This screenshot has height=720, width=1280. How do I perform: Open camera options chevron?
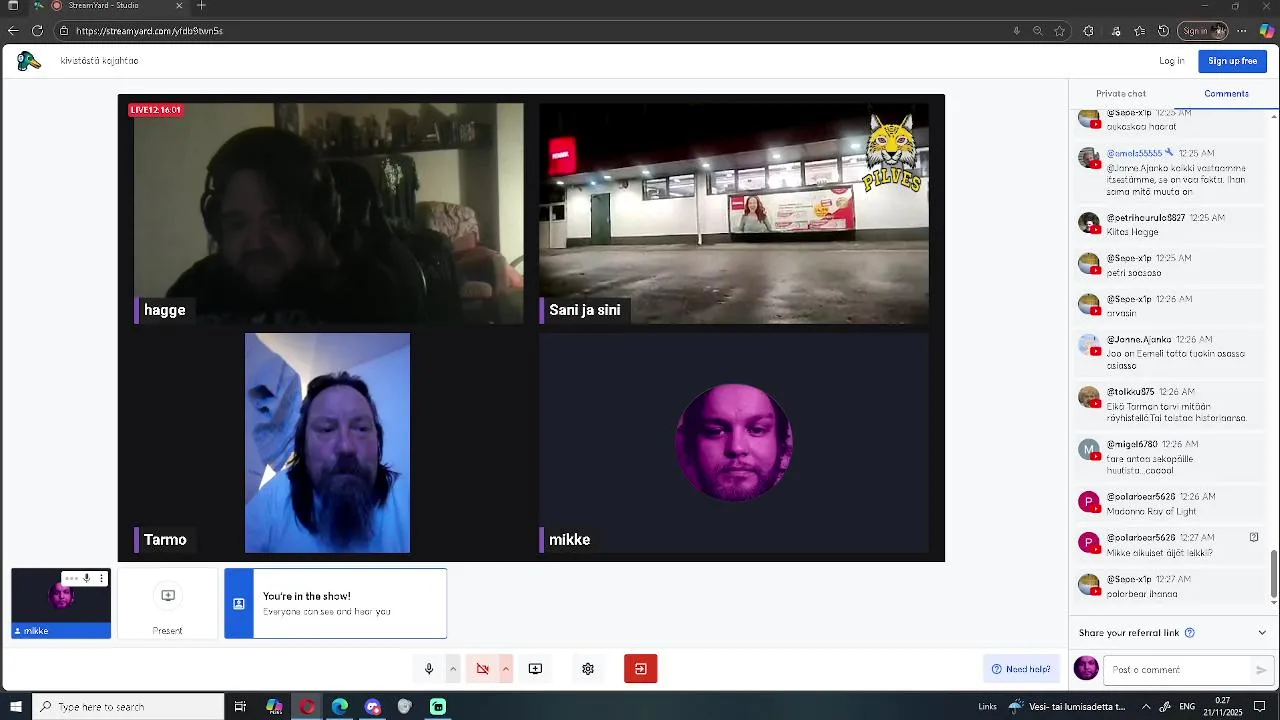506,669
